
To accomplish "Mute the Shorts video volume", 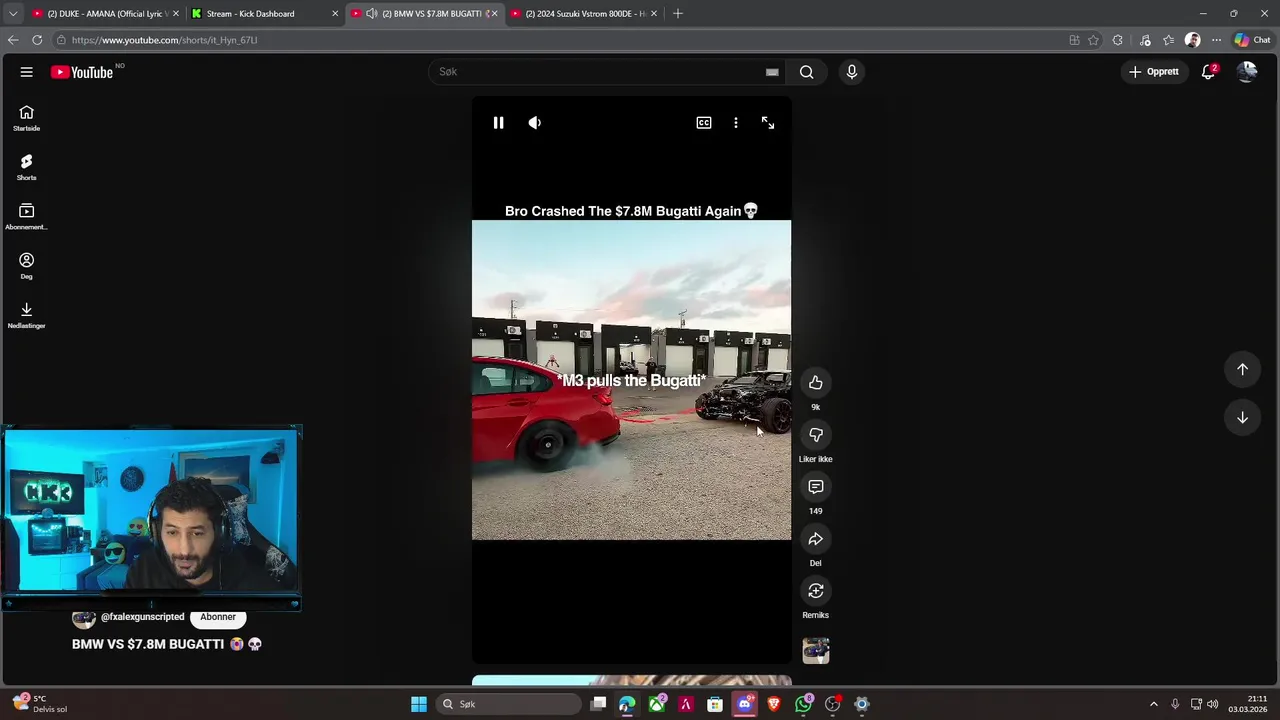I will tap(535, 122).
